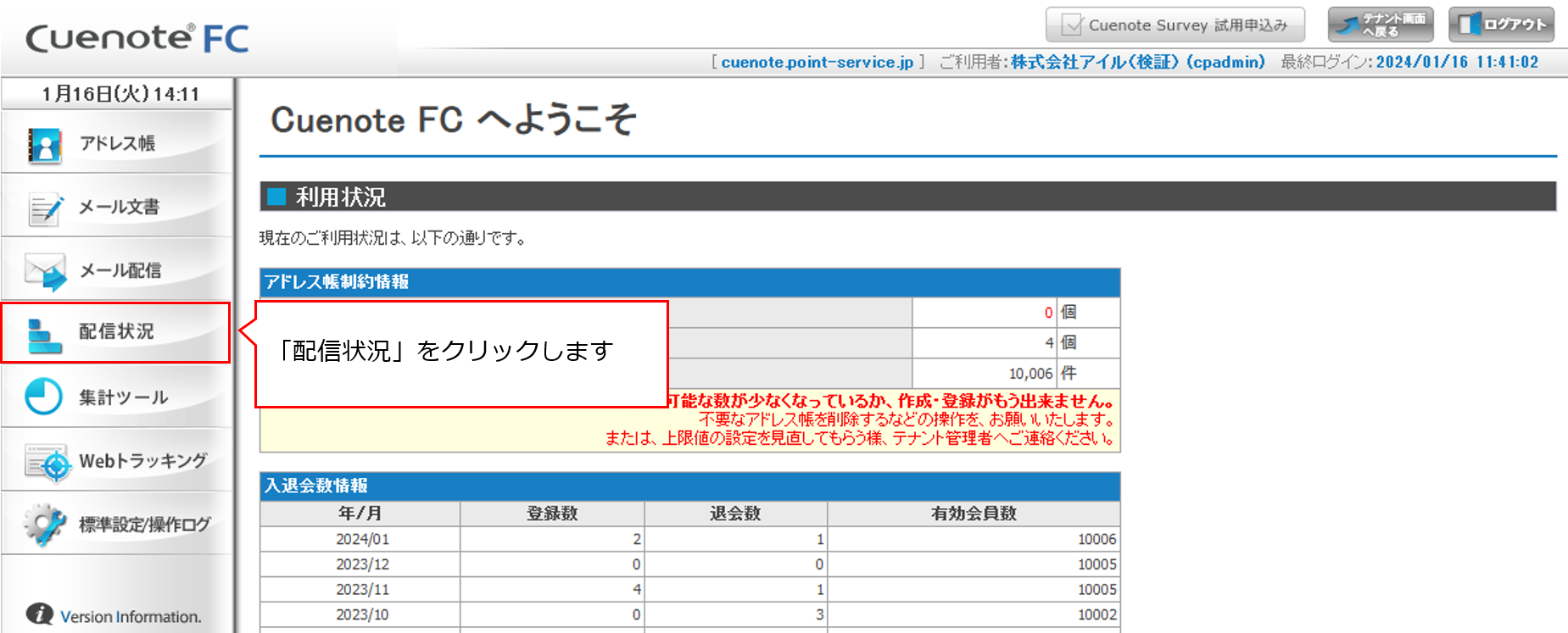Click the 登録数 column header
The width and height of the screenshot is (1568, 633).
coord(552,514)
